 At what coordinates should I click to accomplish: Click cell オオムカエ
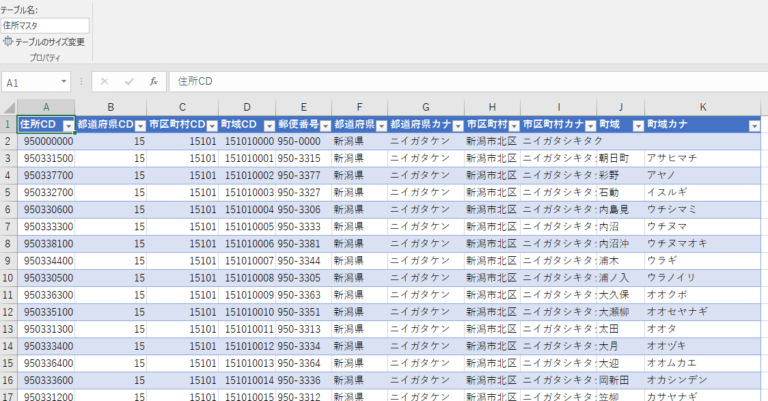(703, 363)
